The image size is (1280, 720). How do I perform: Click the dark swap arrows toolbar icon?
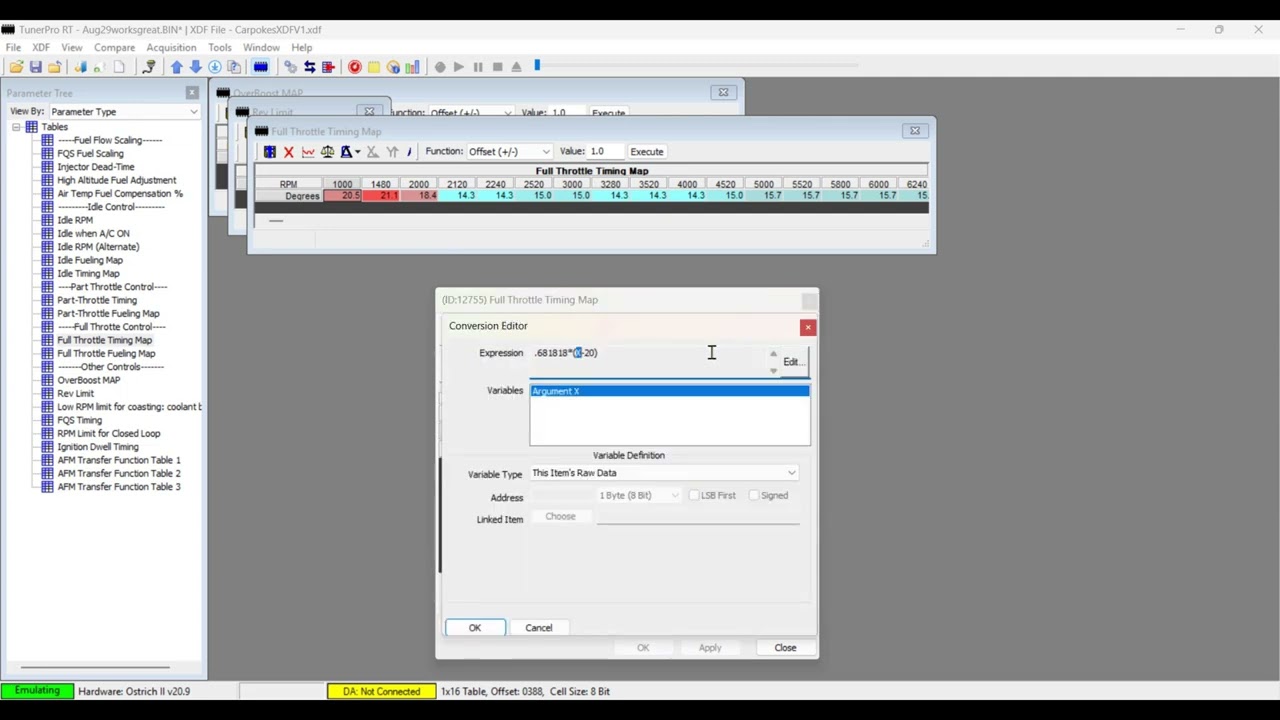(x=310, y=67)
